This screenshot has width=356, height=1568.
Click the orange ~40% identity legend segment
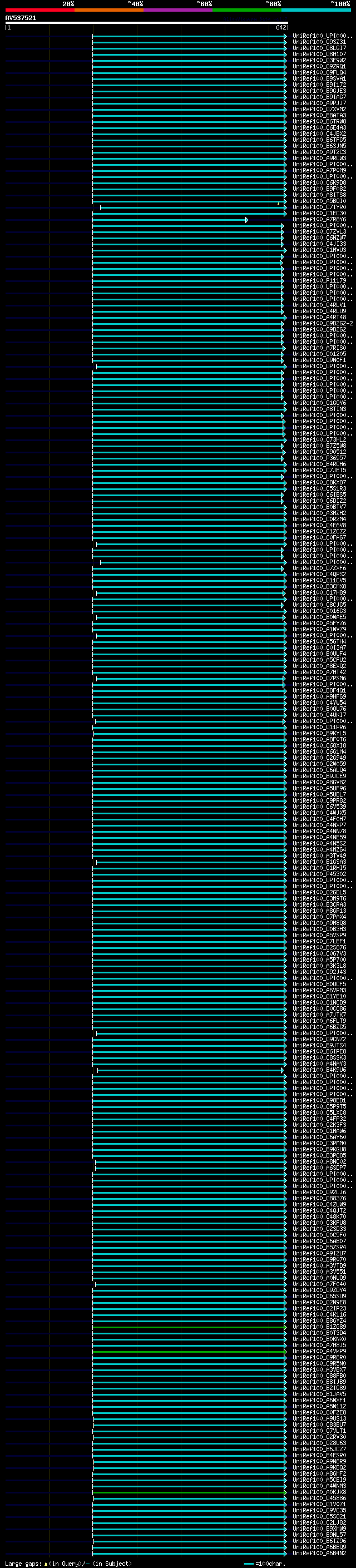[108, 10]
